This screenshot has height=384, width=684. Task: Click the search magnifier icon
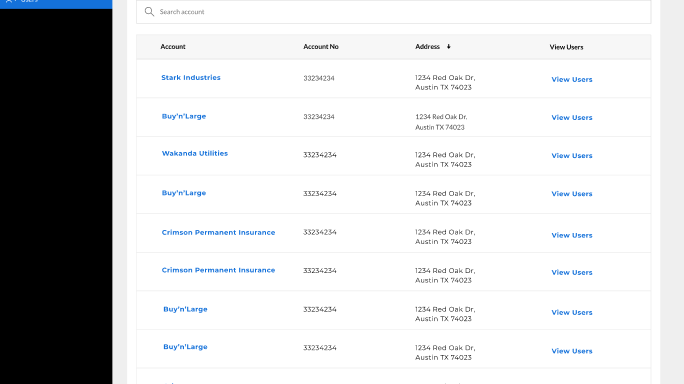click(x=149, y=12)
